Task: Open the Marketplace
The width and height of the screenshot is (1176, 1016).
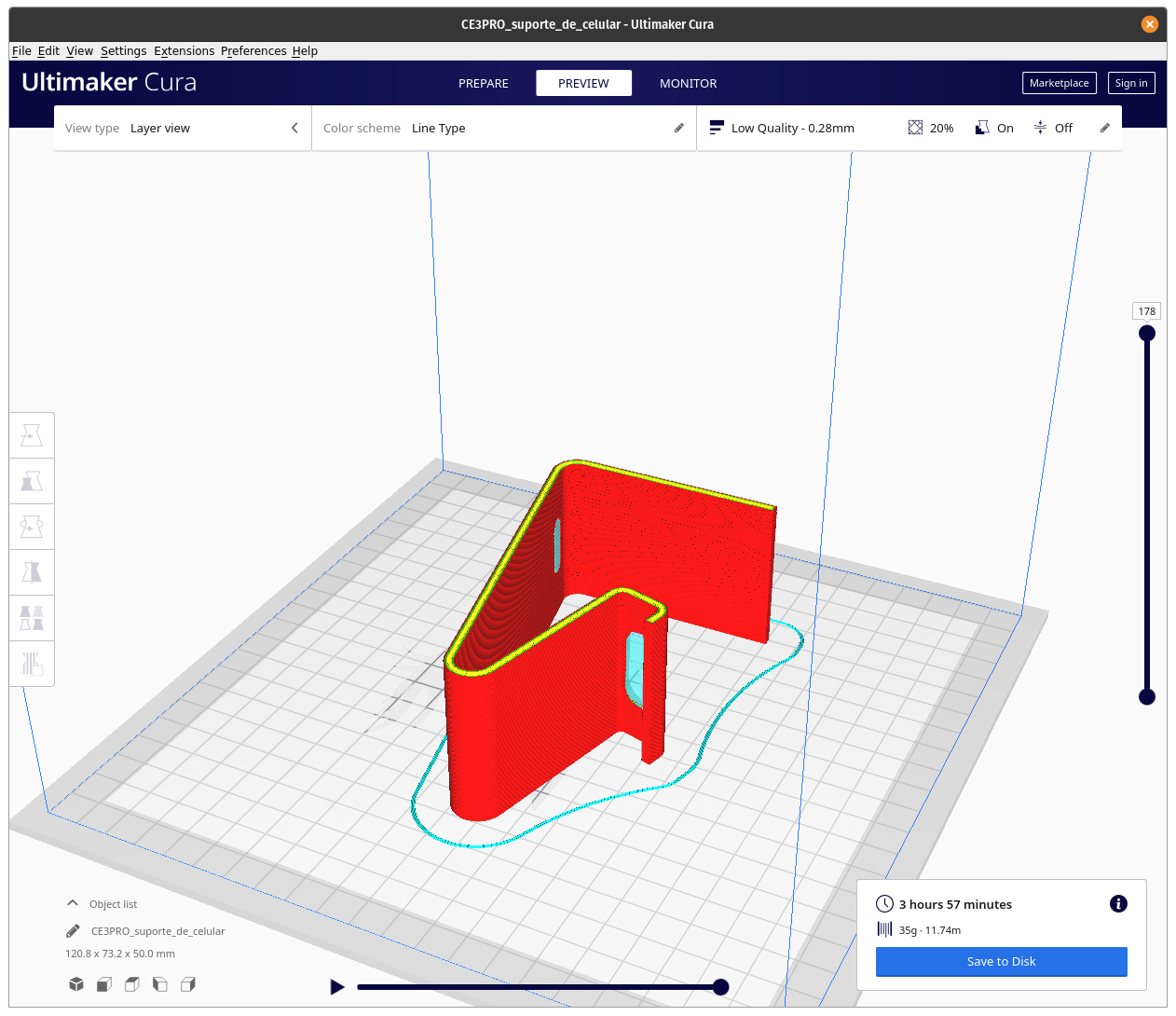Action: tap(1059, 83)
